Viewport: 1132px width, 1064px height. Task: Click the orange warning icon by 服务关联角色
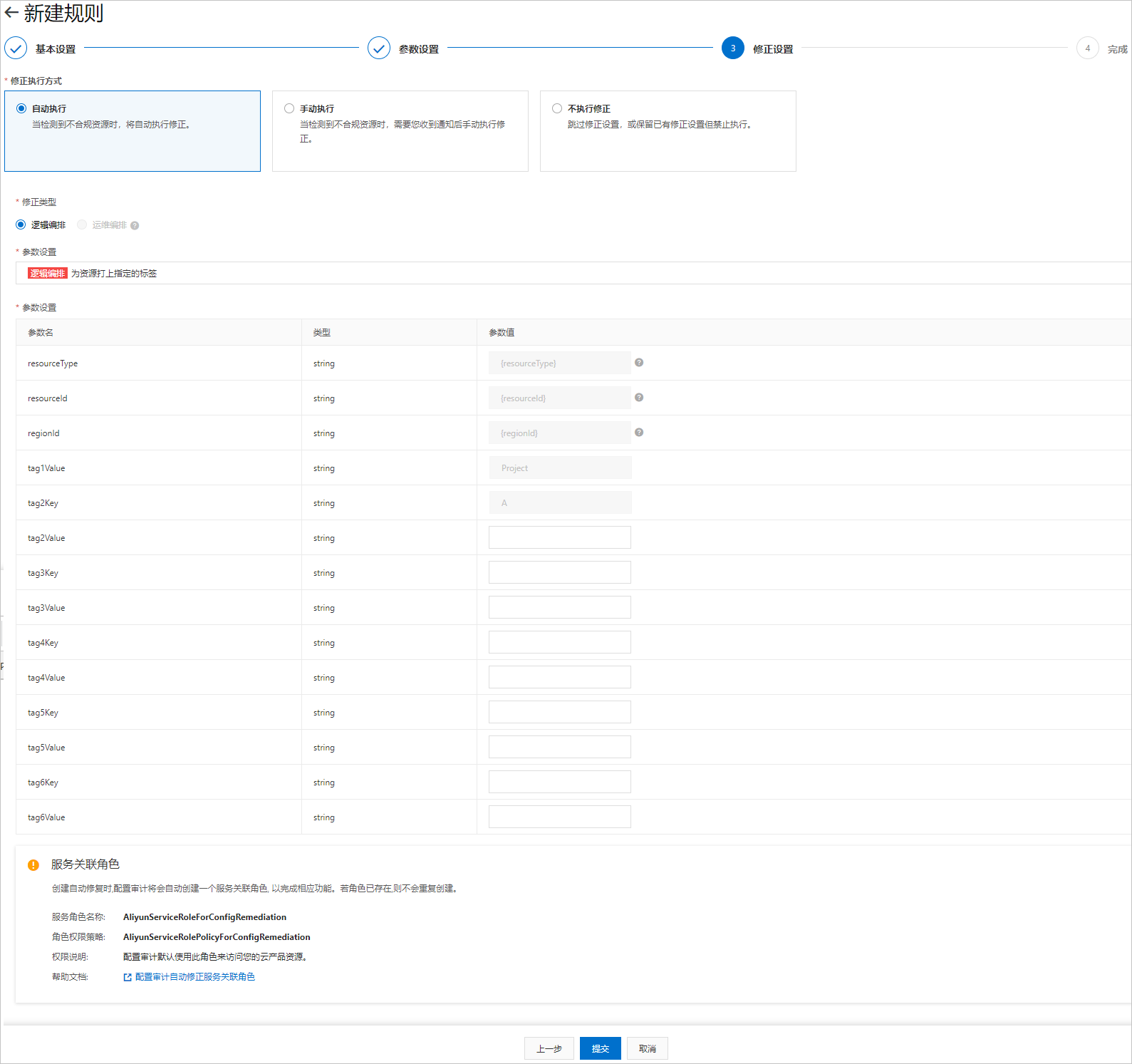pyautogui.click(x=33, y=865)
